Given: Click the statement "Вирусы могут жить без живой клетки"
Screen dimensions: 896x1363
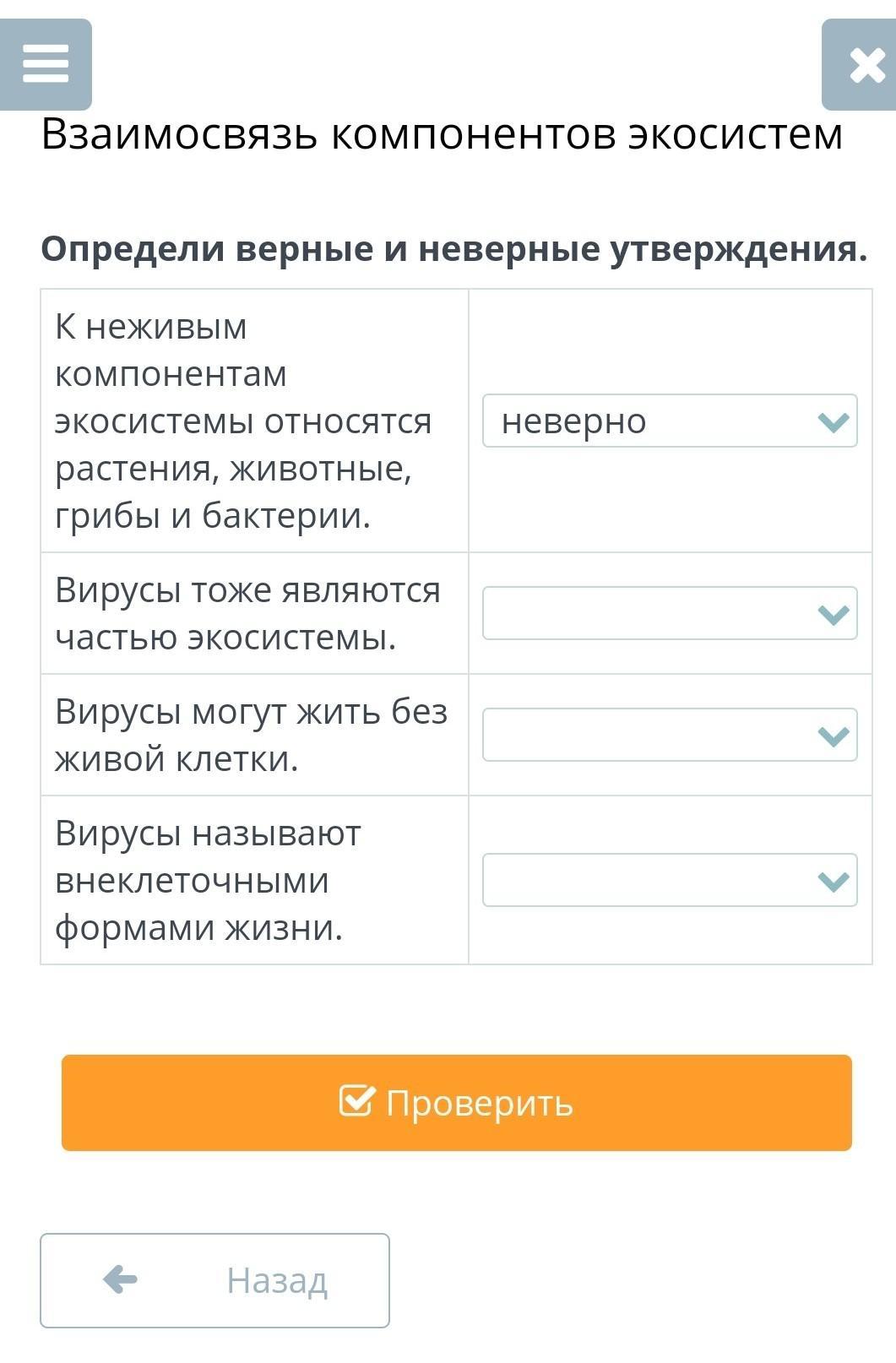Looking at the screenshot, I should [251, 735].
